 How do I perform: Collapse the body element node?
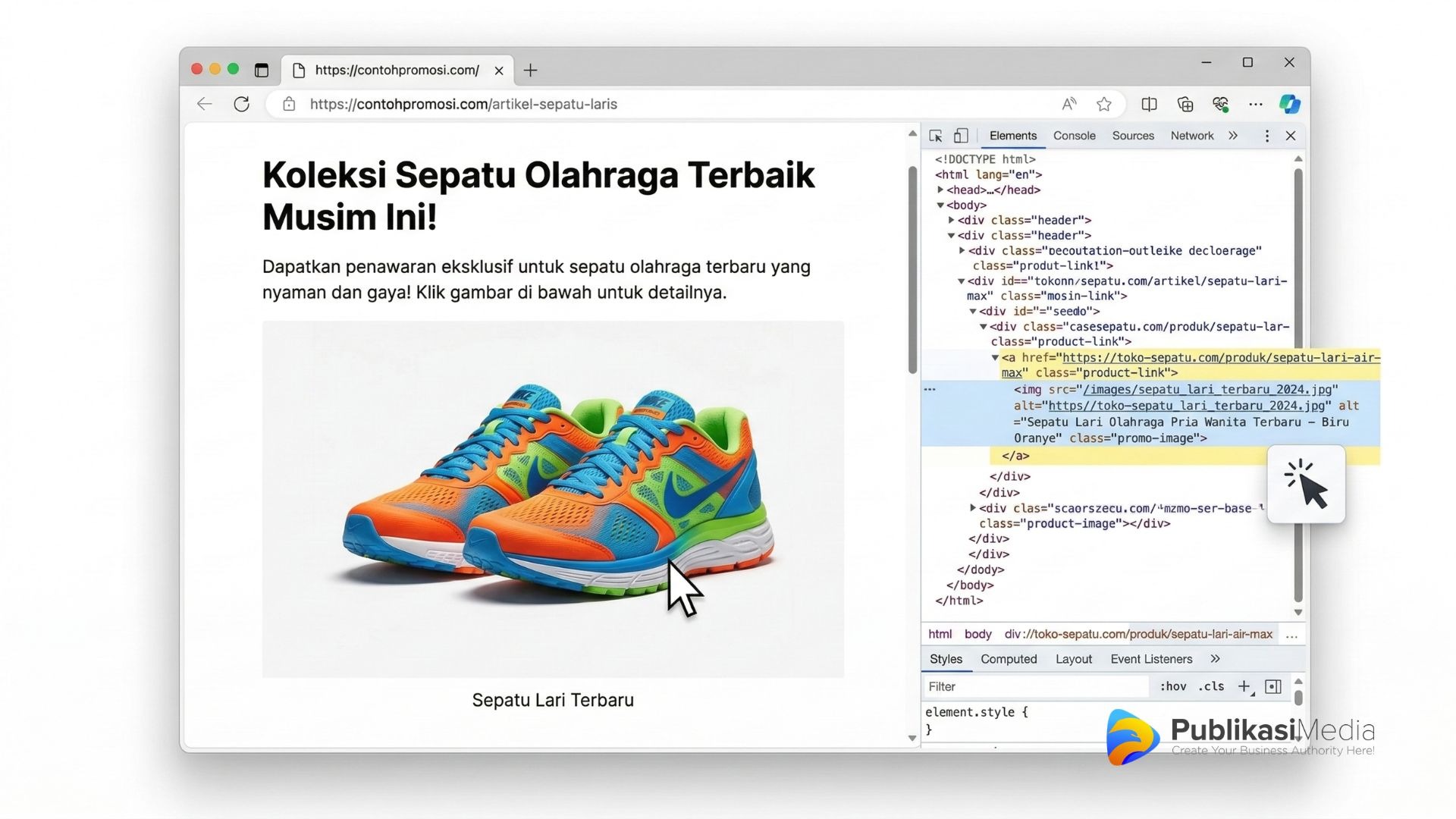pyautogui.click(x=940, y=205)
